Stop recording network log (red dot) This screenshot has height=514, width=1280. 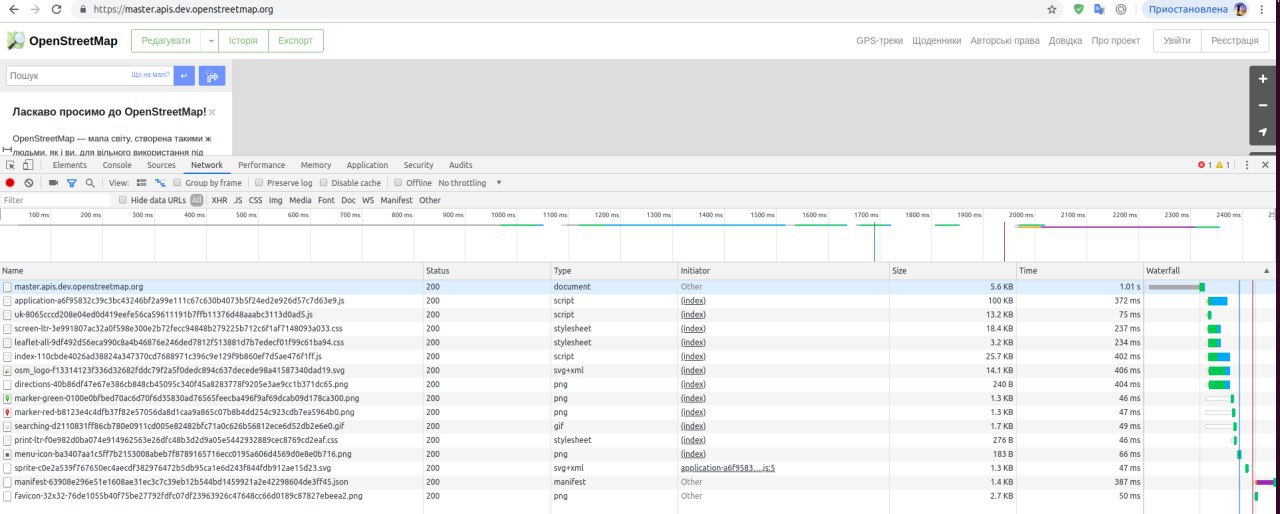tap(10, 183)
